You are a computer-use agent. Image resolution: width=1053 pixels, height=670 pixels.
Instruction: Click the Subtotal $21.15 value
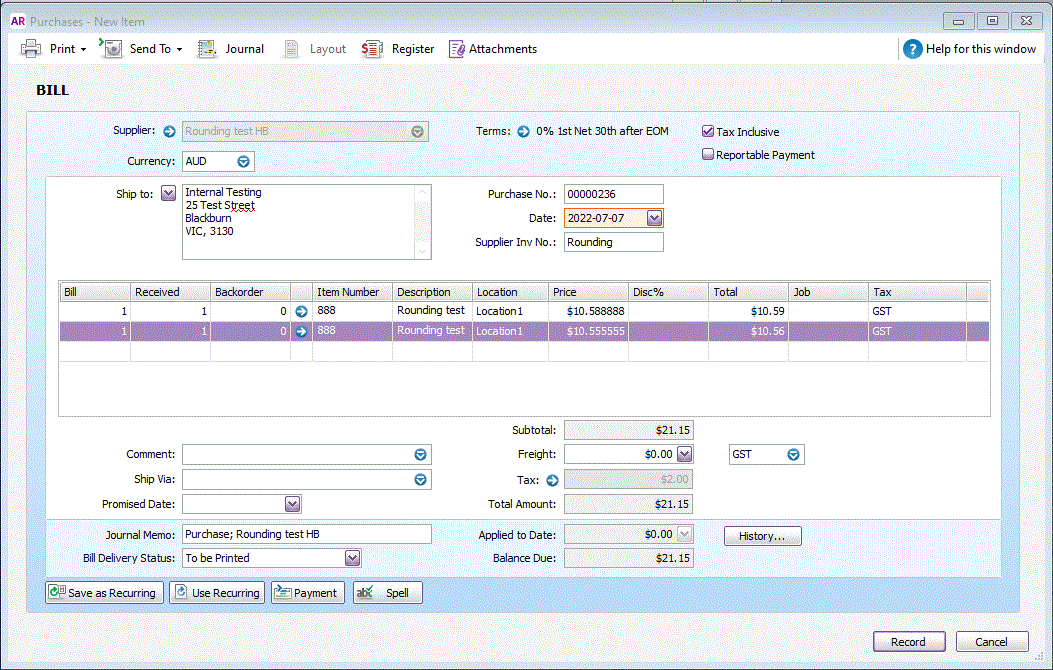(x=629, y=430)
